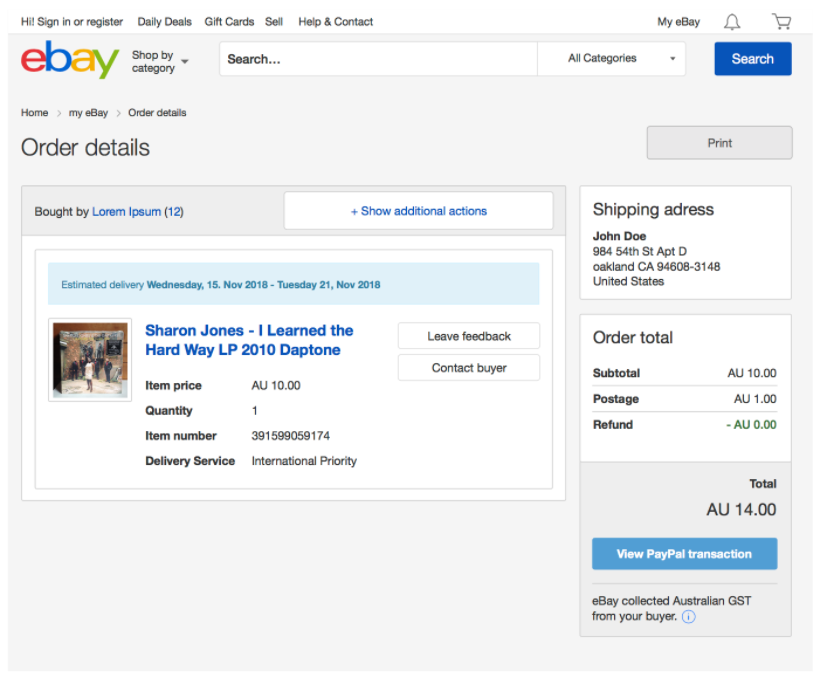
Task: Open the All Categories dropdown
Action: (x=612, y=59)
